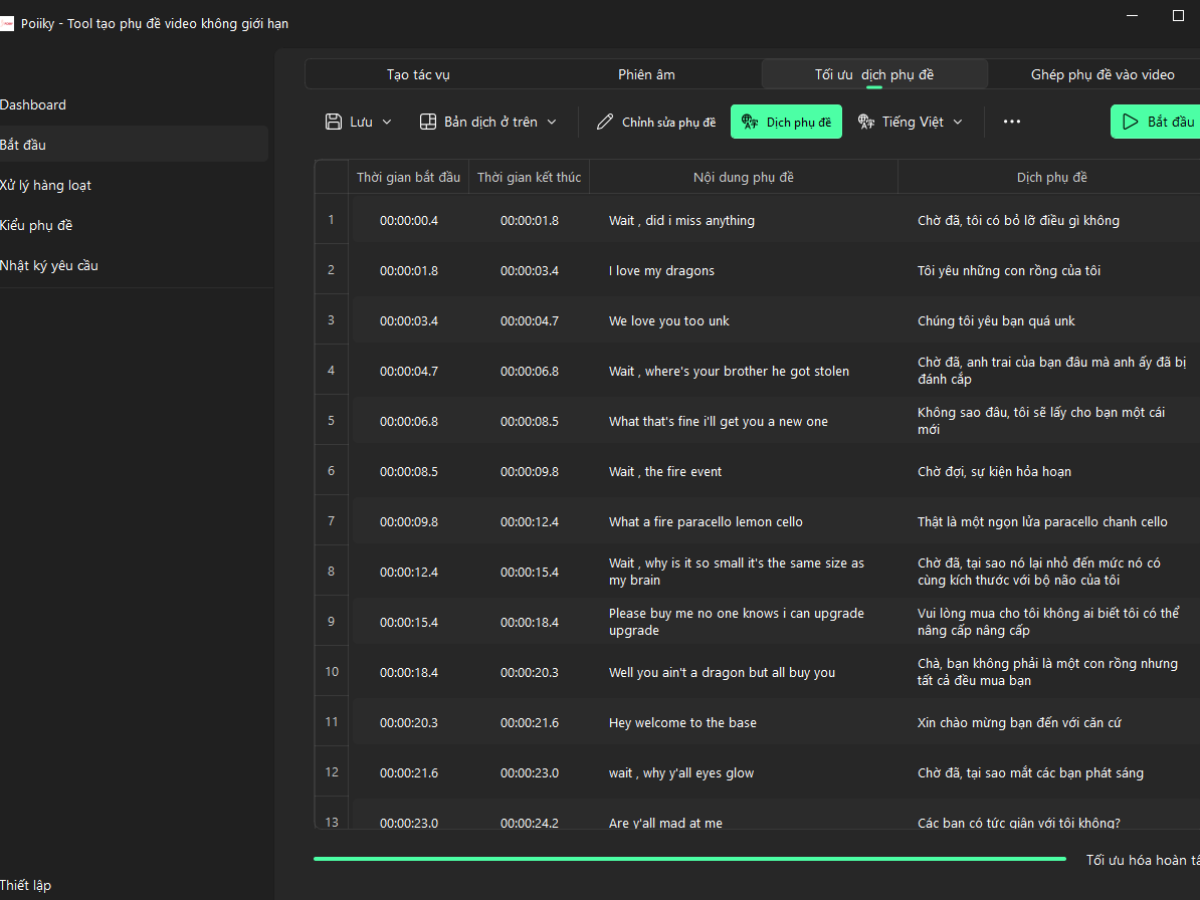Open the three-dots more options menu
Image resolution: width=1200 pixels, height=900 pixels.
(1012, 122)
